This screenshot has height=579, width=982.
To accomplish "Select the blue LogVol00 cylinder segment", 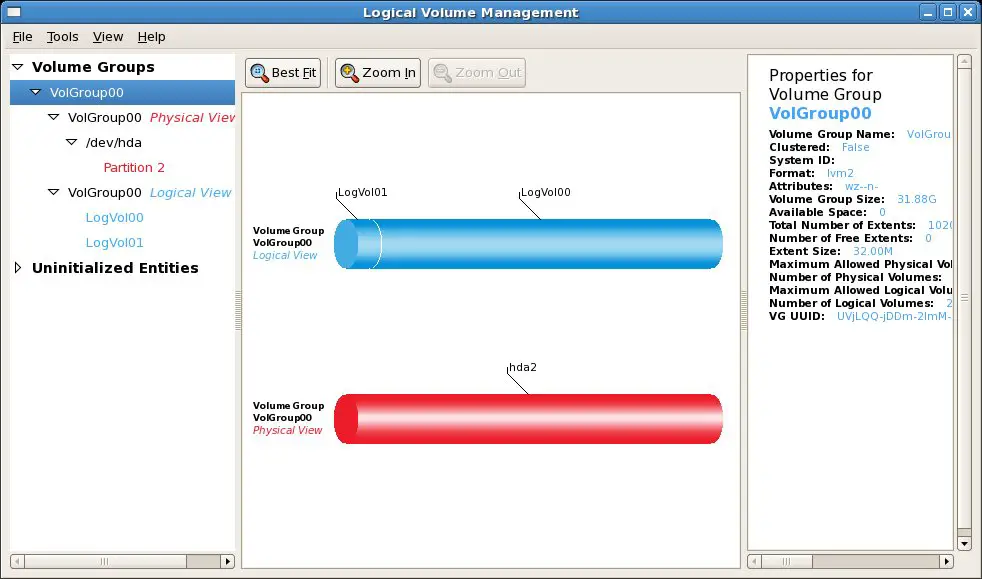I will point(550,244).
